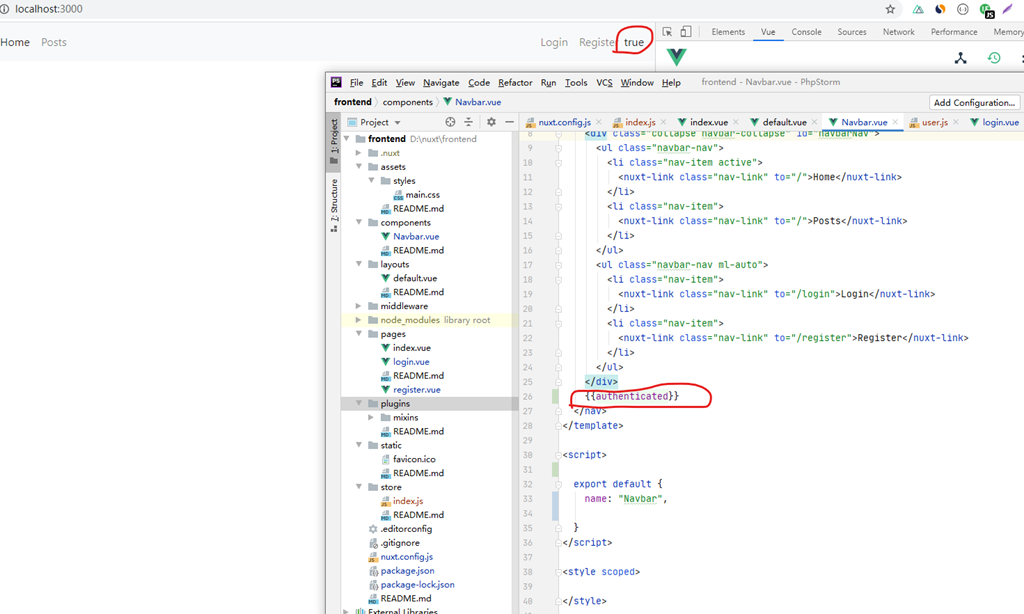Click the Login link in page navbar
This screenshot has width=1024, height=614.
pos(554,42)
